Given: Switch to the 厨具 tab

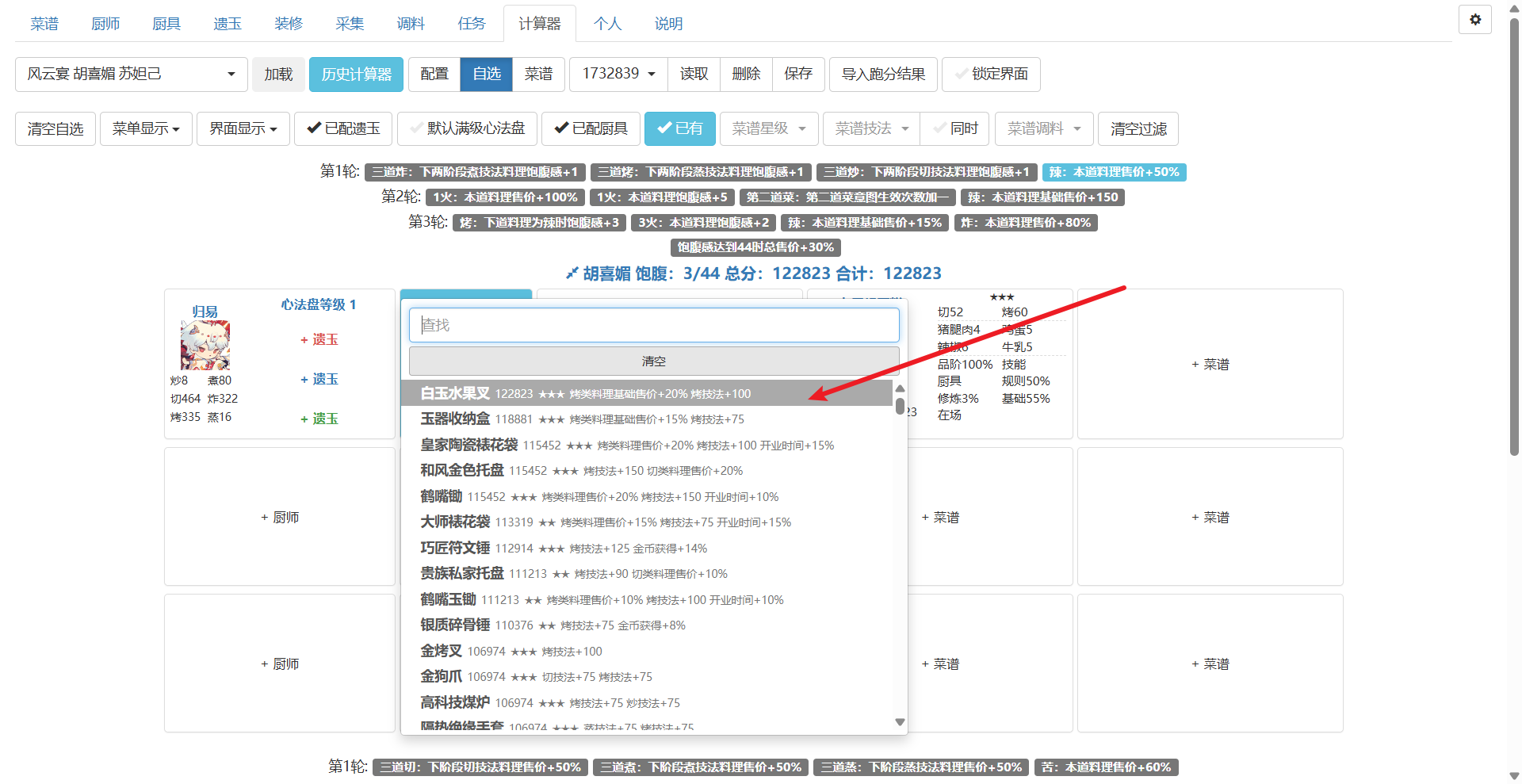Looking at the screenshot, I should point(166,24).
